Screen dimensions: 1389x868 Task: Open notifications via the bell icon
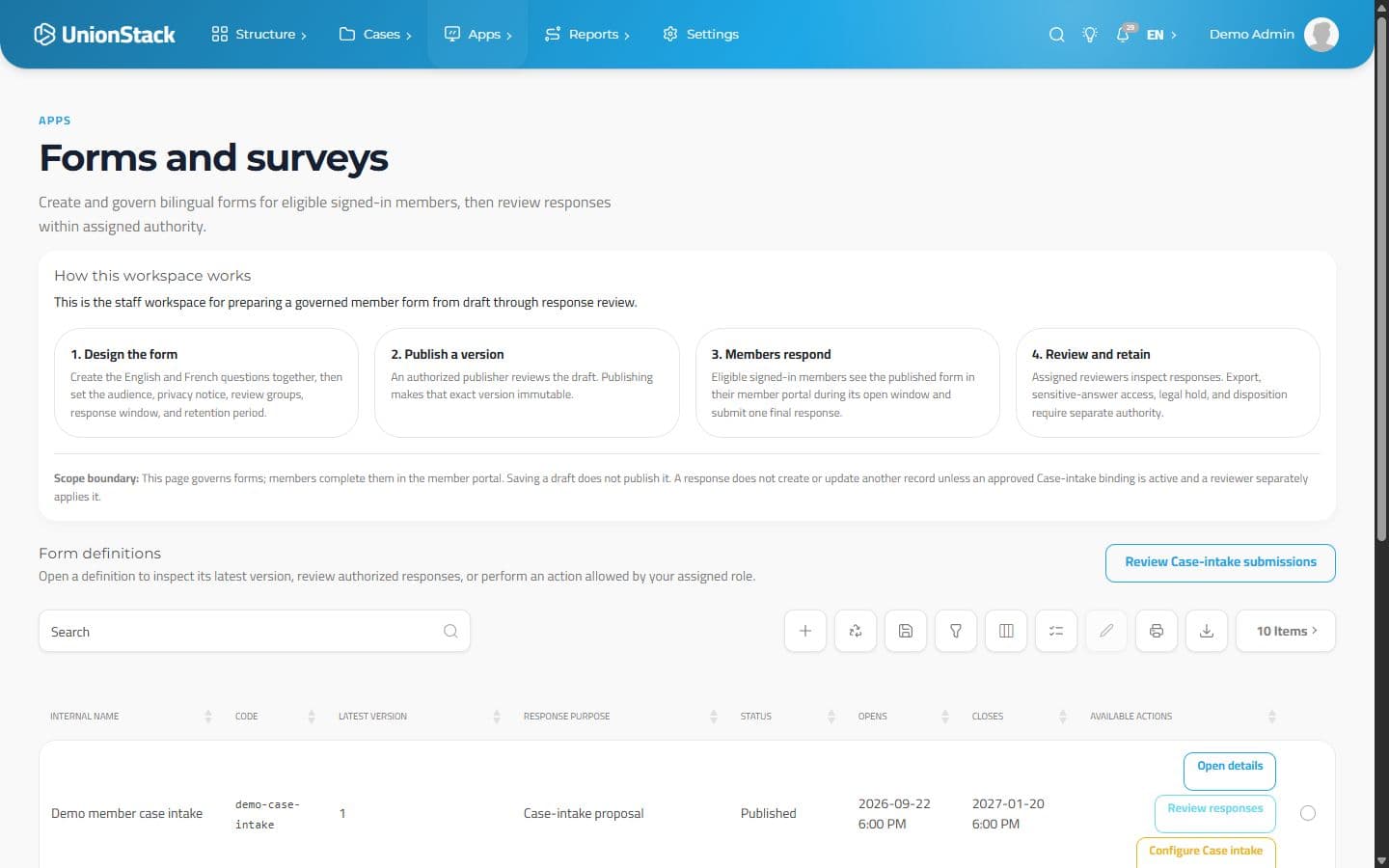[x=1124, y=35]
